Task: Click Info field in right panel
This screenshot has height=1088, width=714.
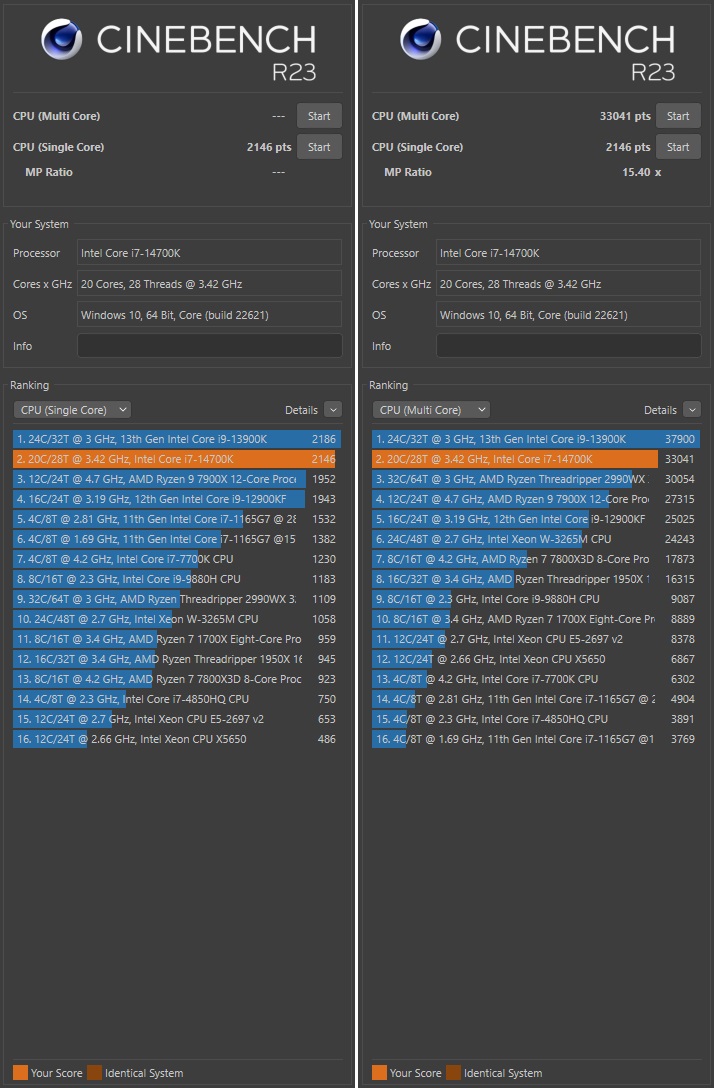Action: [x=568, y=346]
